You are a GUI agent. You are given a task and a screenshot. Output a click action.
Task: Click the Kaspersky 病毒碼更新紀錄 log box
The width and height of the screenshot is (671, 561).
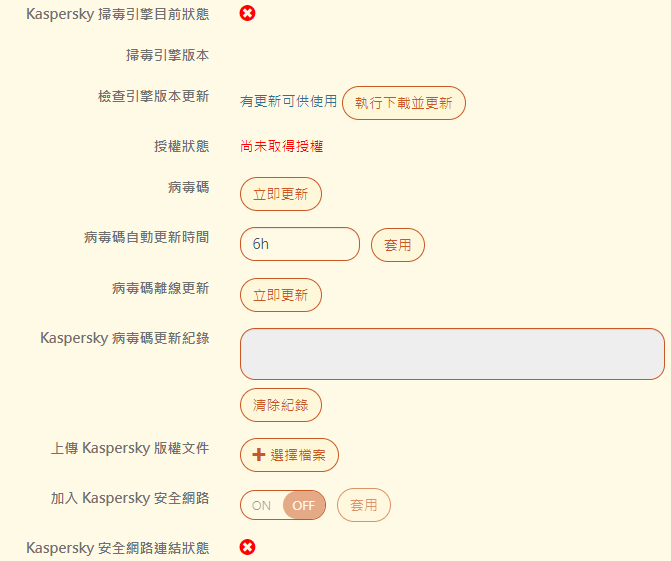click(x=452, y=354)
